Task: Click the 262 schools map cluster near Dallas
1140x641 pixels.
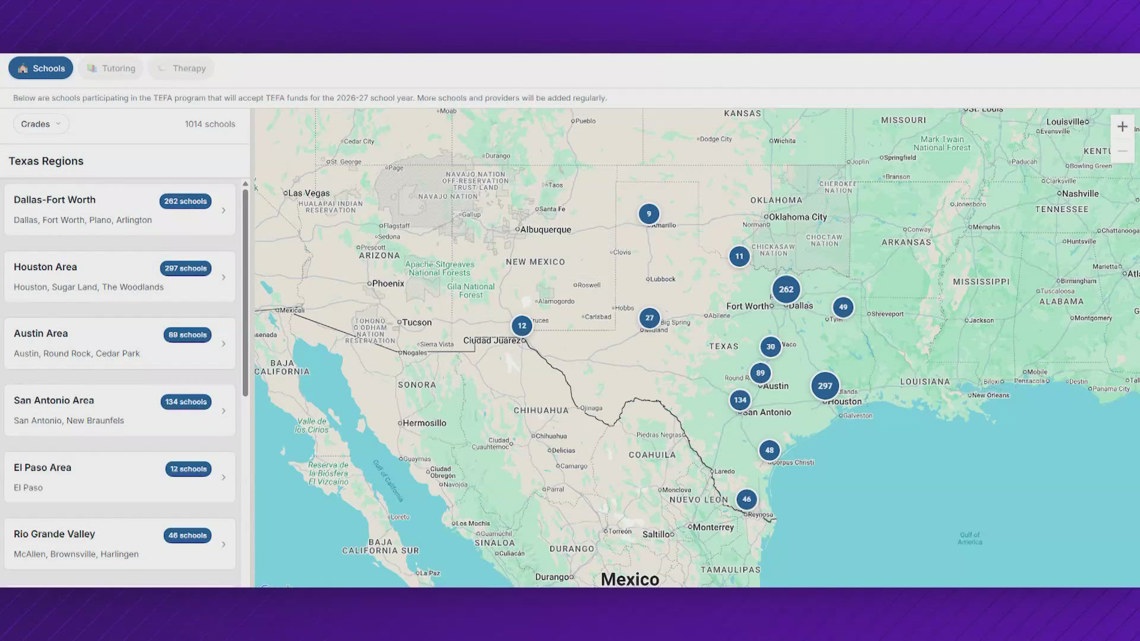Action: click(786, 290)
